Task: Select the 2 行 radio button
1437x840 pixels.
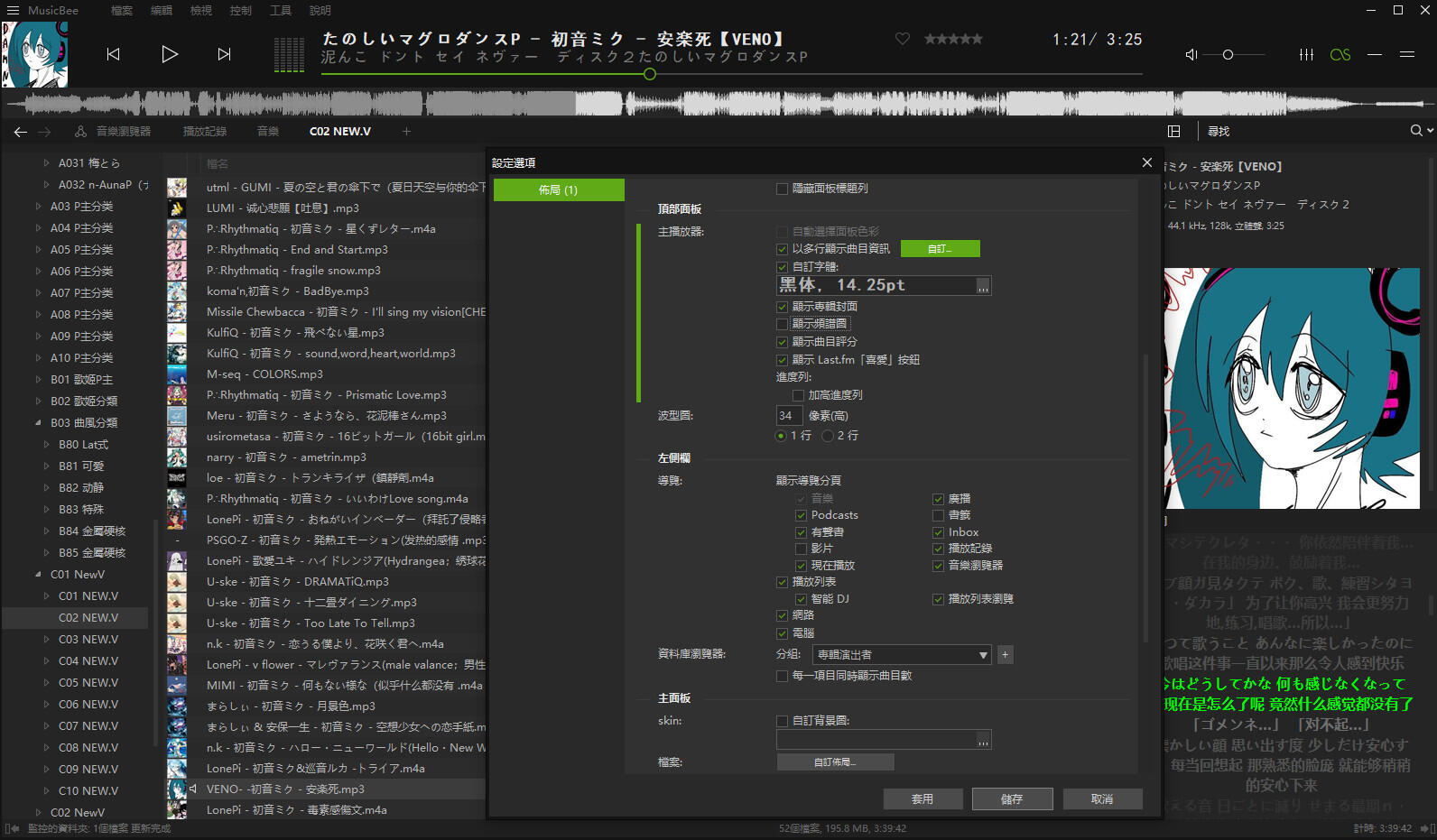Action: click(828, 436)
